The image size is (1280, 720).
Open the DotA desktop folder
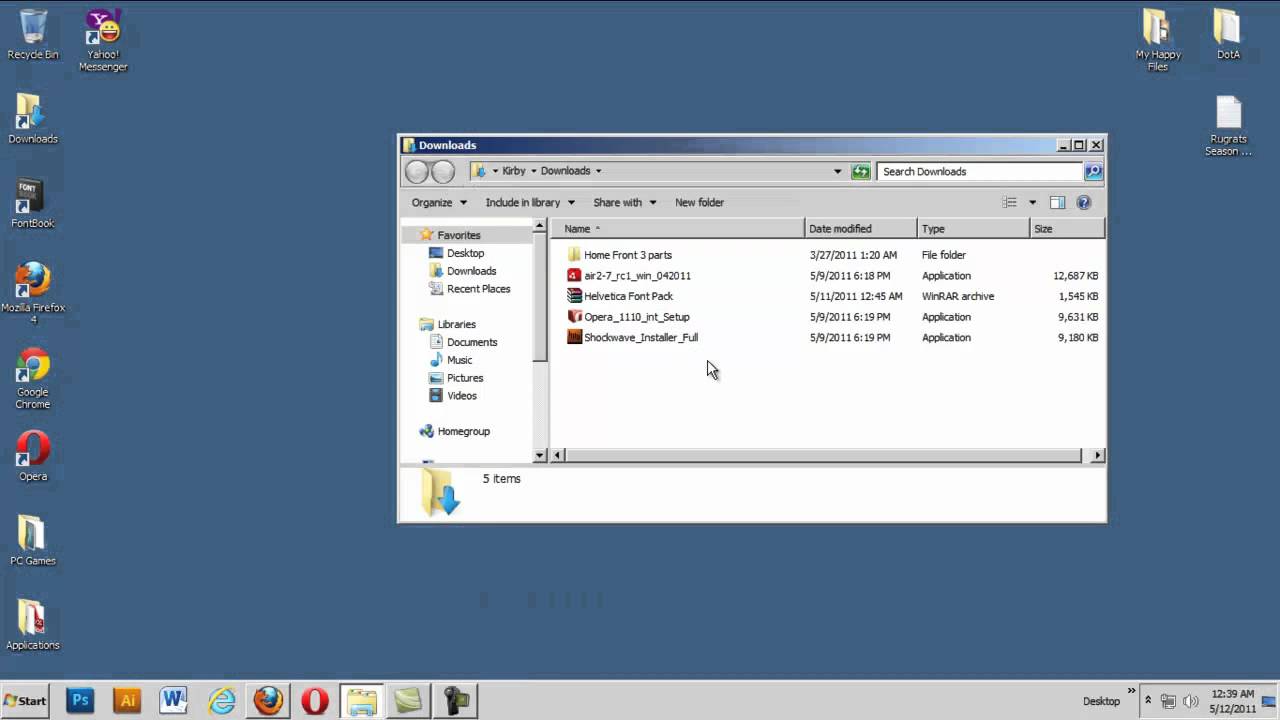click(x=1228, y=35)
